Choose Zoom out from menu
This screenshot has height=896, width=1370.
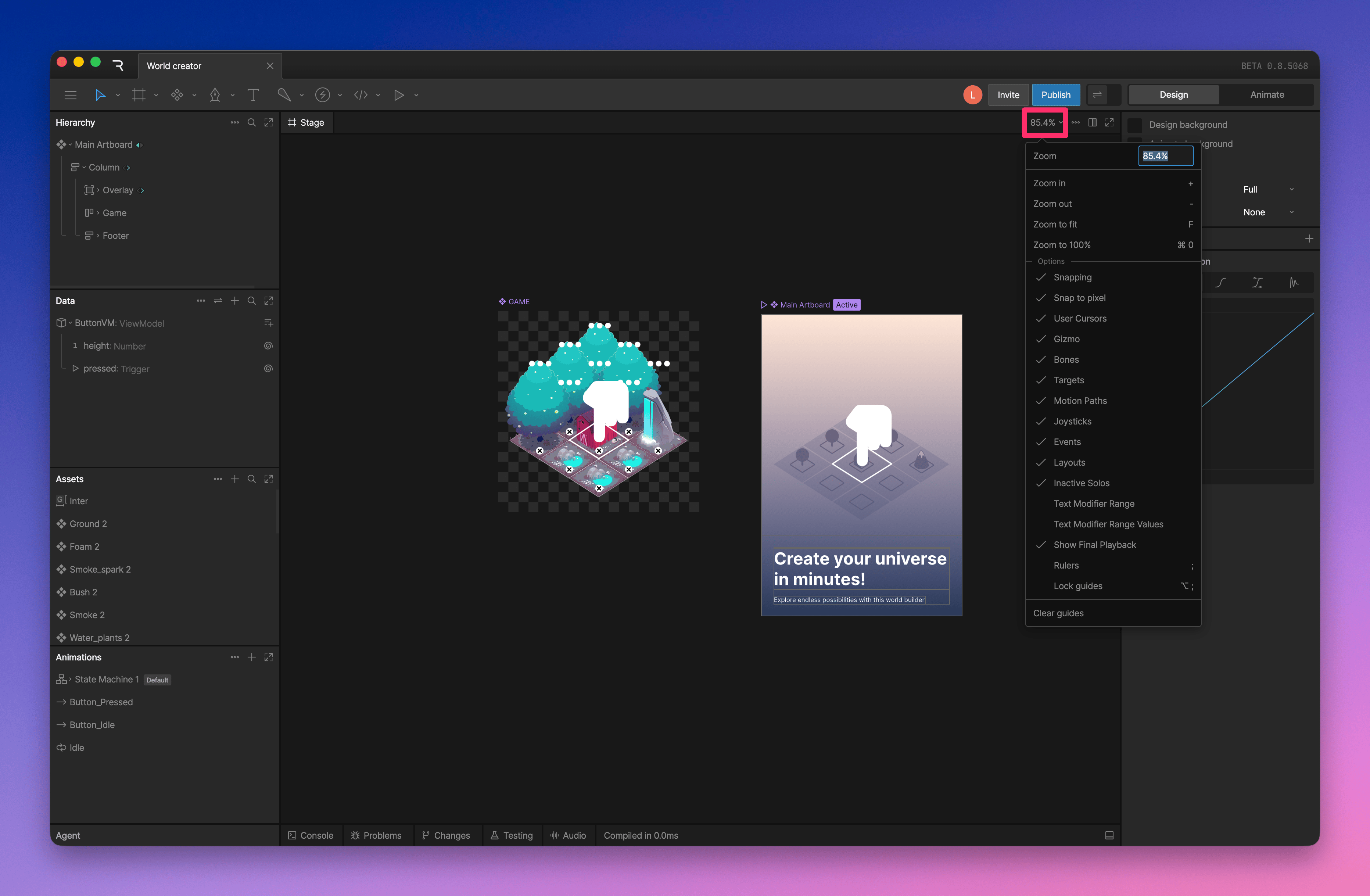[1113, 204]
